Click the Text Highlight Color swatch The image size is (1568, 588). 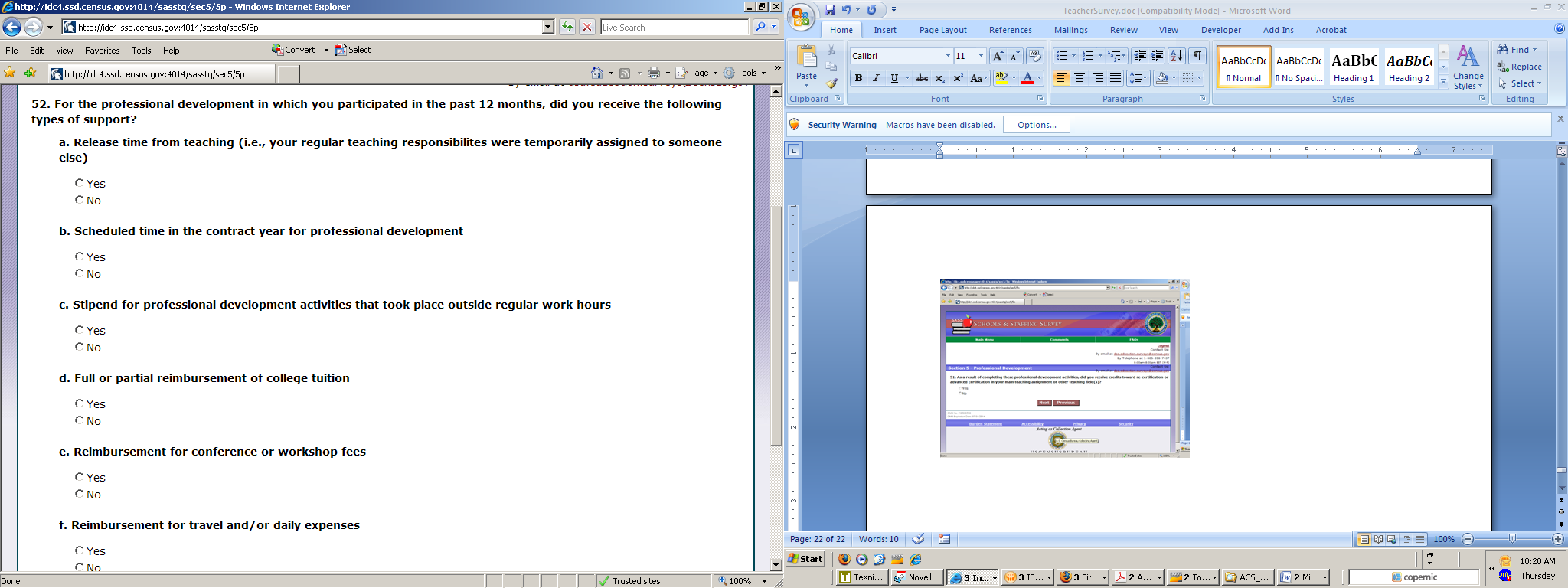1001,78
